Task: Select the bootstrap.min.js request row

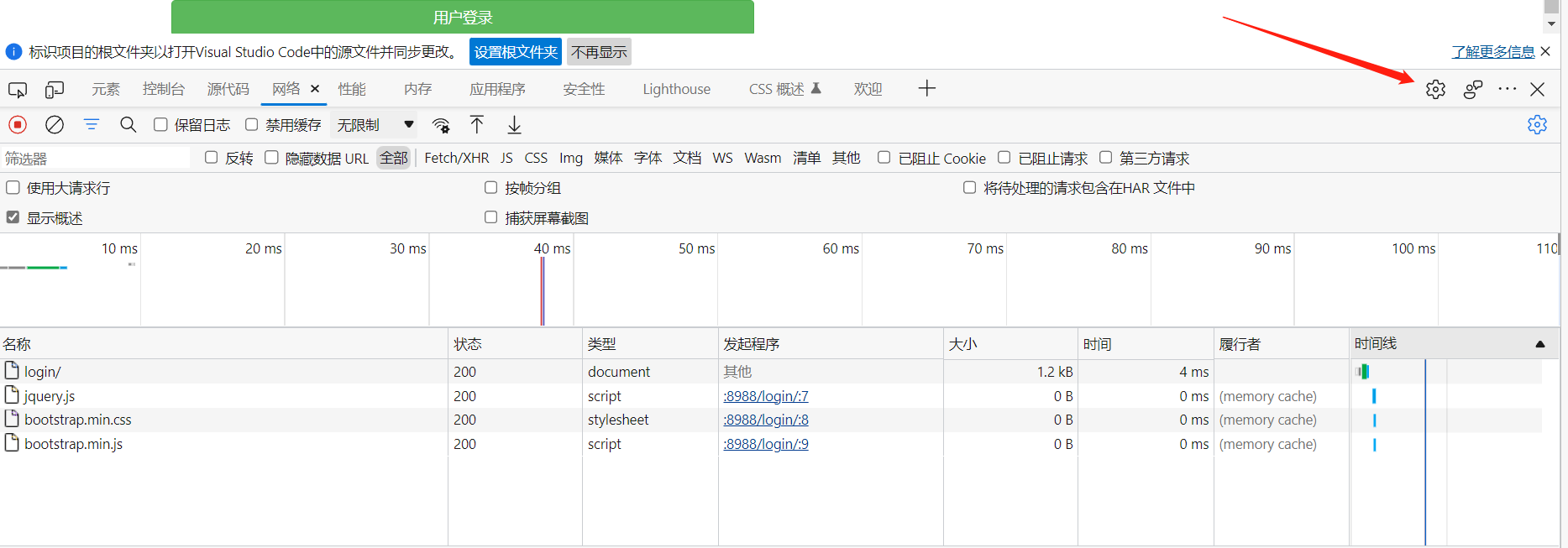Action: point(771,444)
